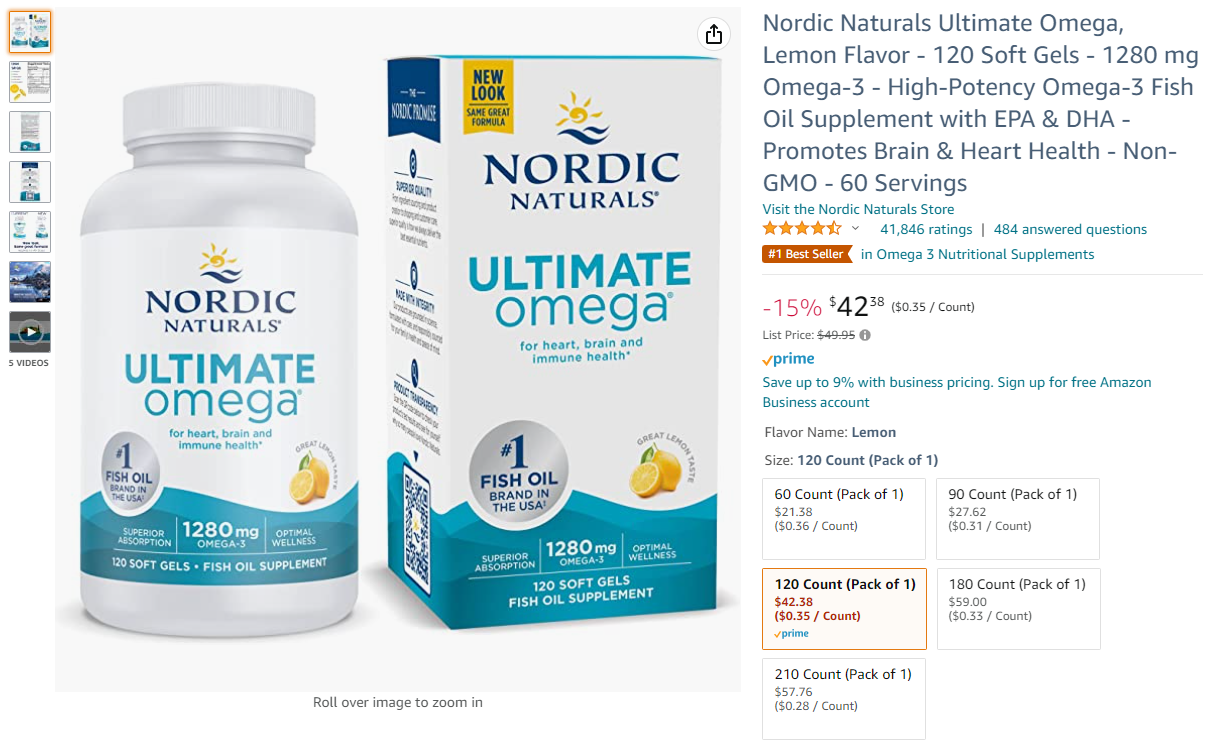Viewport: 1227px width, 747px height.
Task: Click the List Price info icon
Action: [865, 335]
